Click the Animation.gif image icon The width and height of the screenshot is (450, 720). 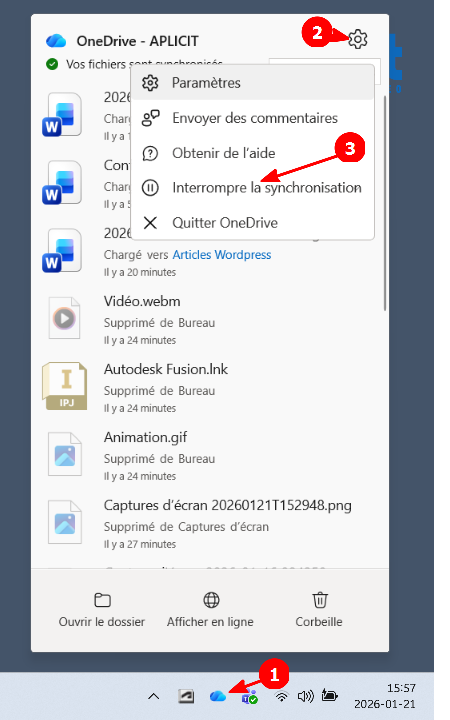click(x=65, y=454)
